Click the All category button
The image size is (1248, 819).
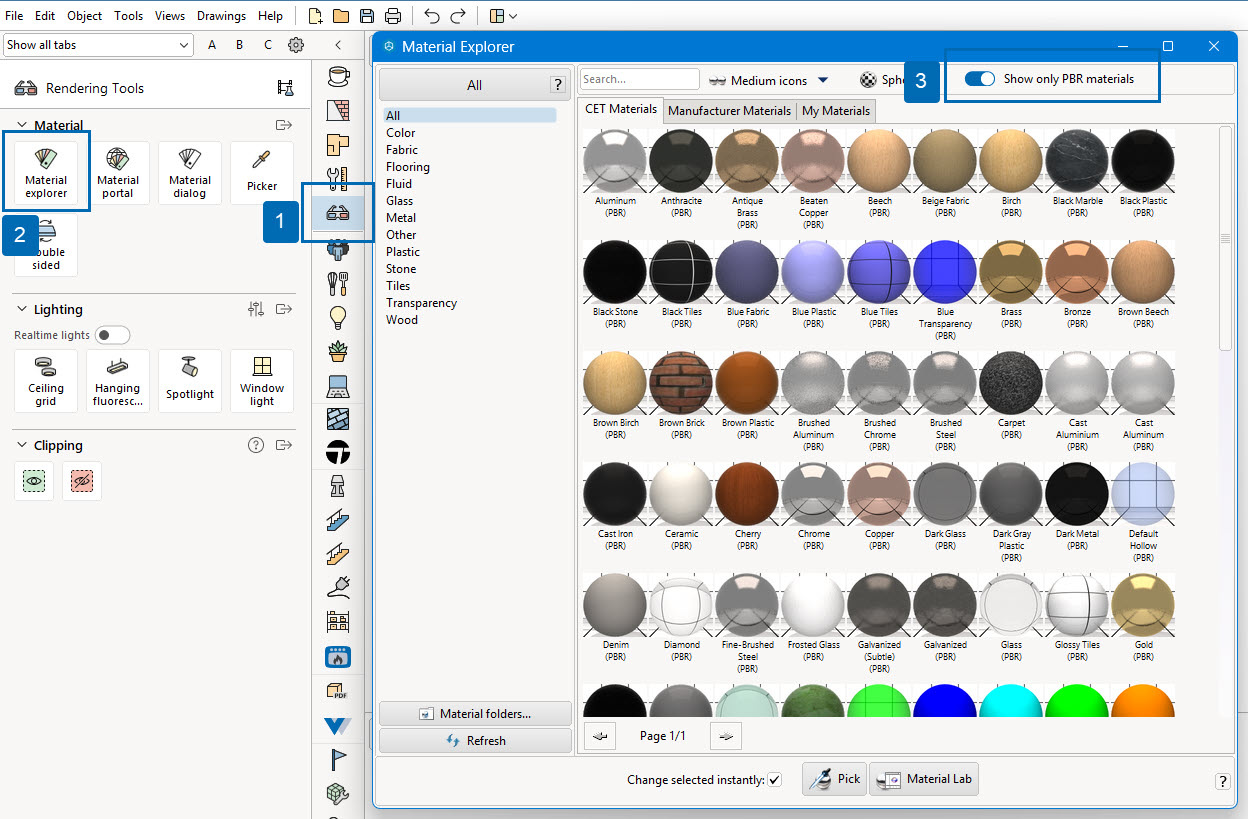(x=475, y=85)
